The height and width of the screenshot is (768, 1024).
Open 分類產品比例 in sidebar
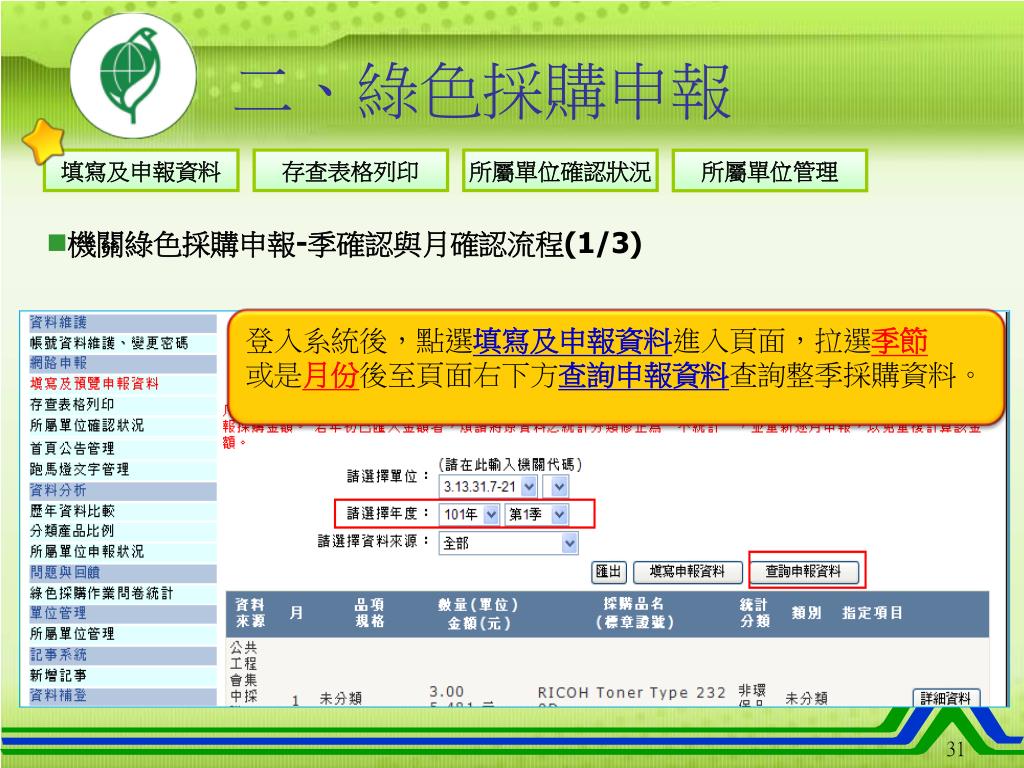(72, 531)
